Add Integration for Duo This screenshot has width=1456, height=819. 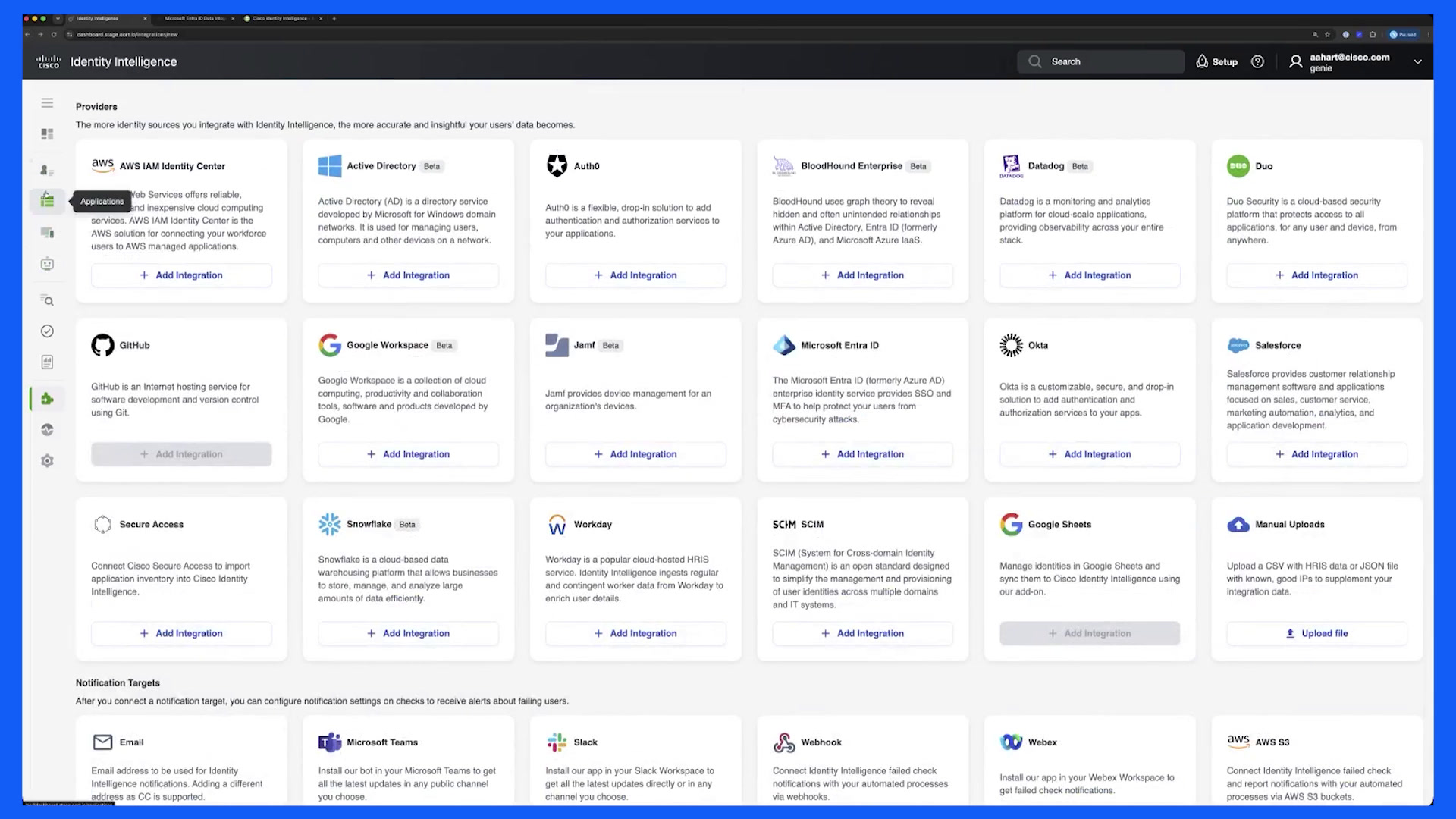1316,275
